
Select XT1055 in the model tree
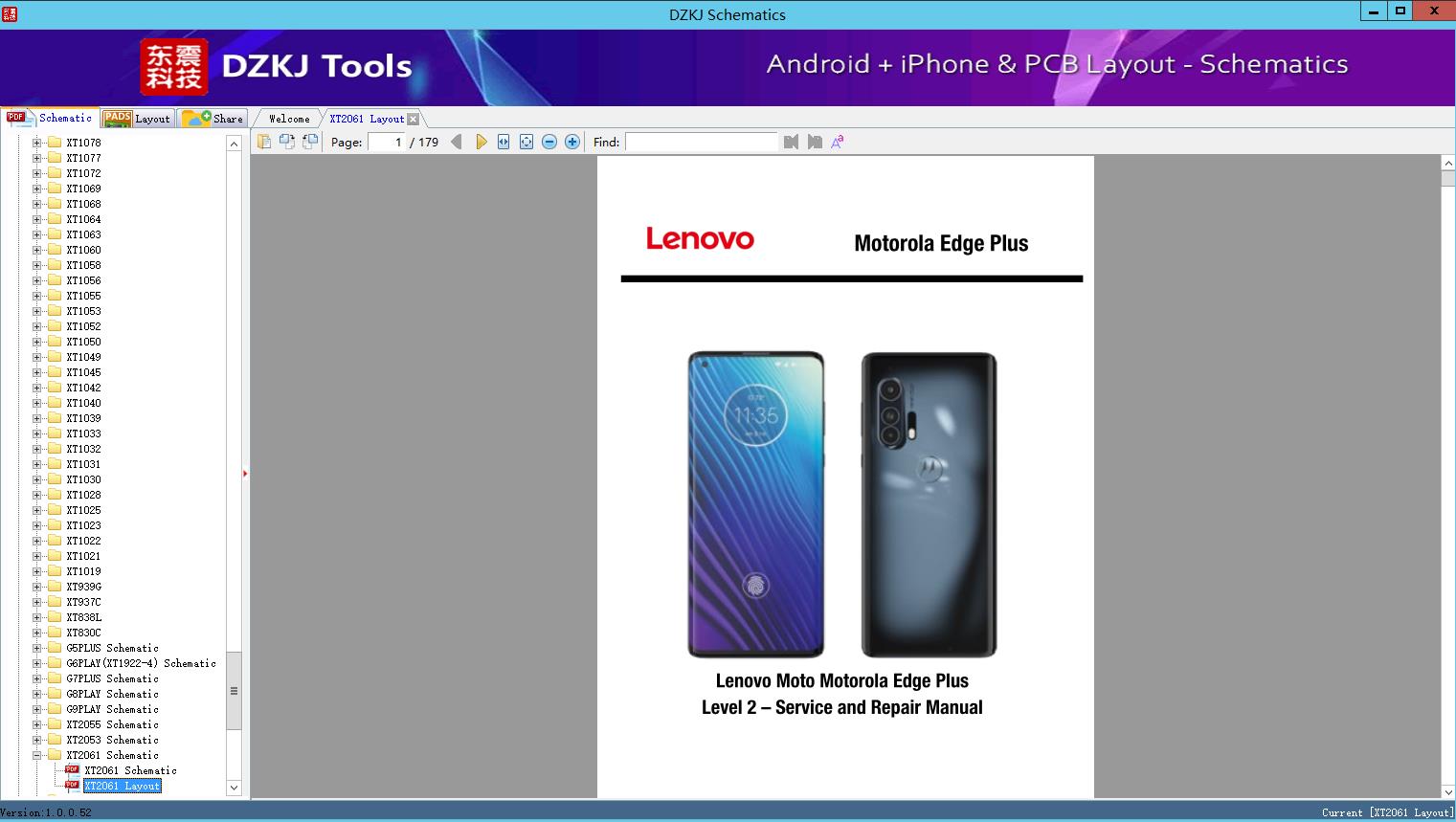(83, 296)
